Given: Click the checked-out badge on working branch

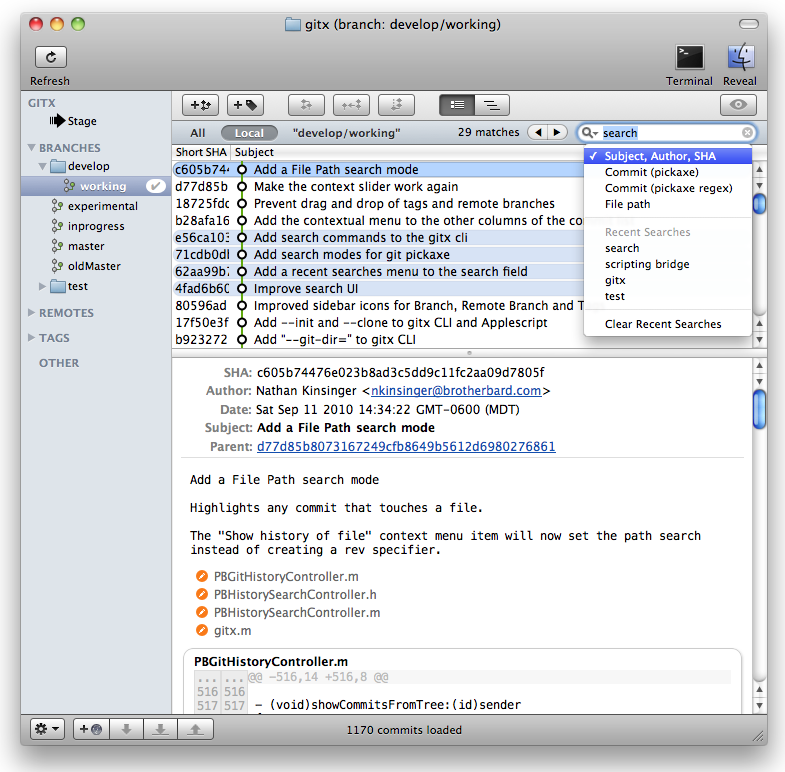Looking at the screenshot, I should (156, 186).
